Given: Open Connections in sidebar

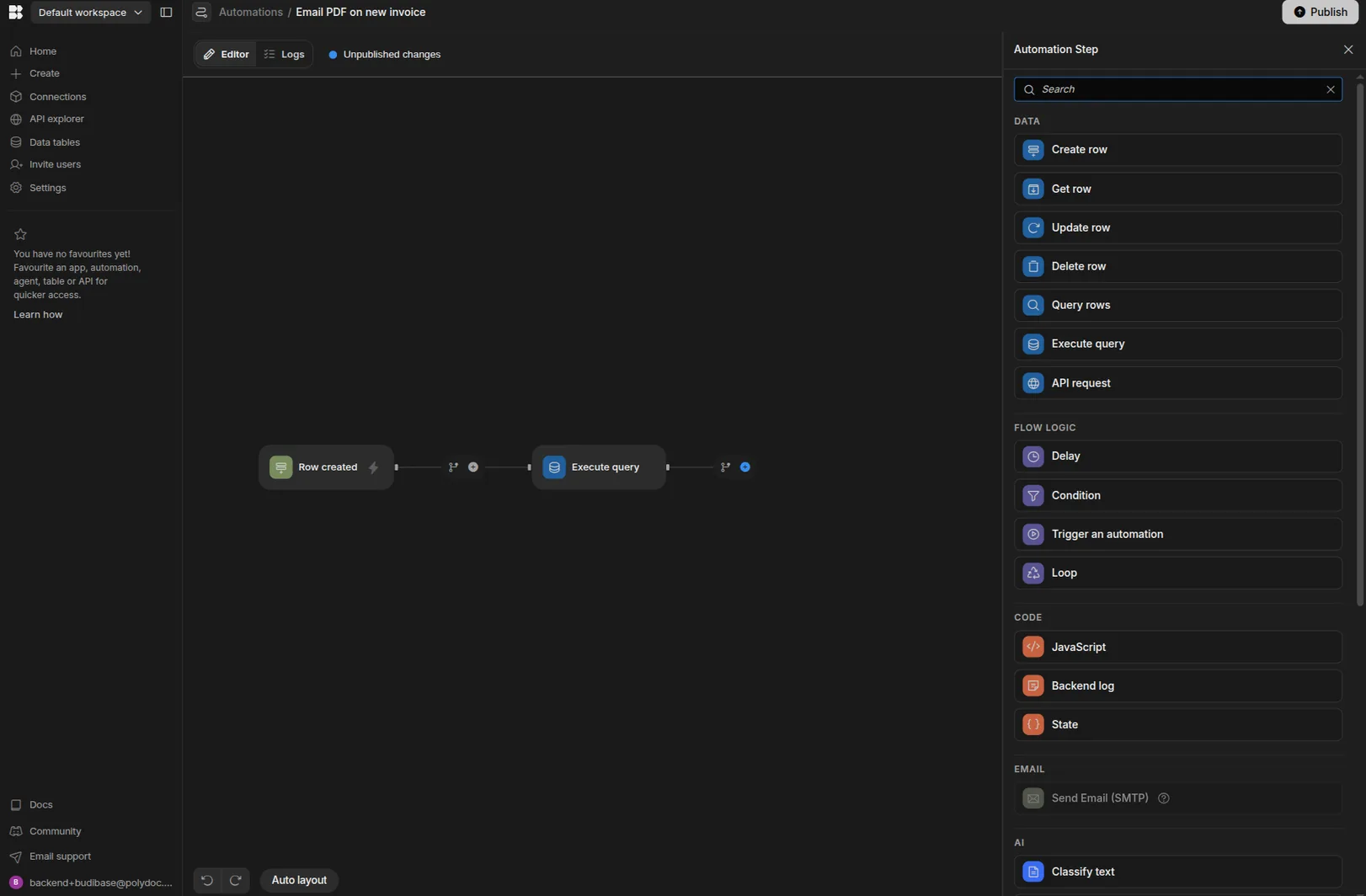Looking at the screenshot, I should [57, 97].
